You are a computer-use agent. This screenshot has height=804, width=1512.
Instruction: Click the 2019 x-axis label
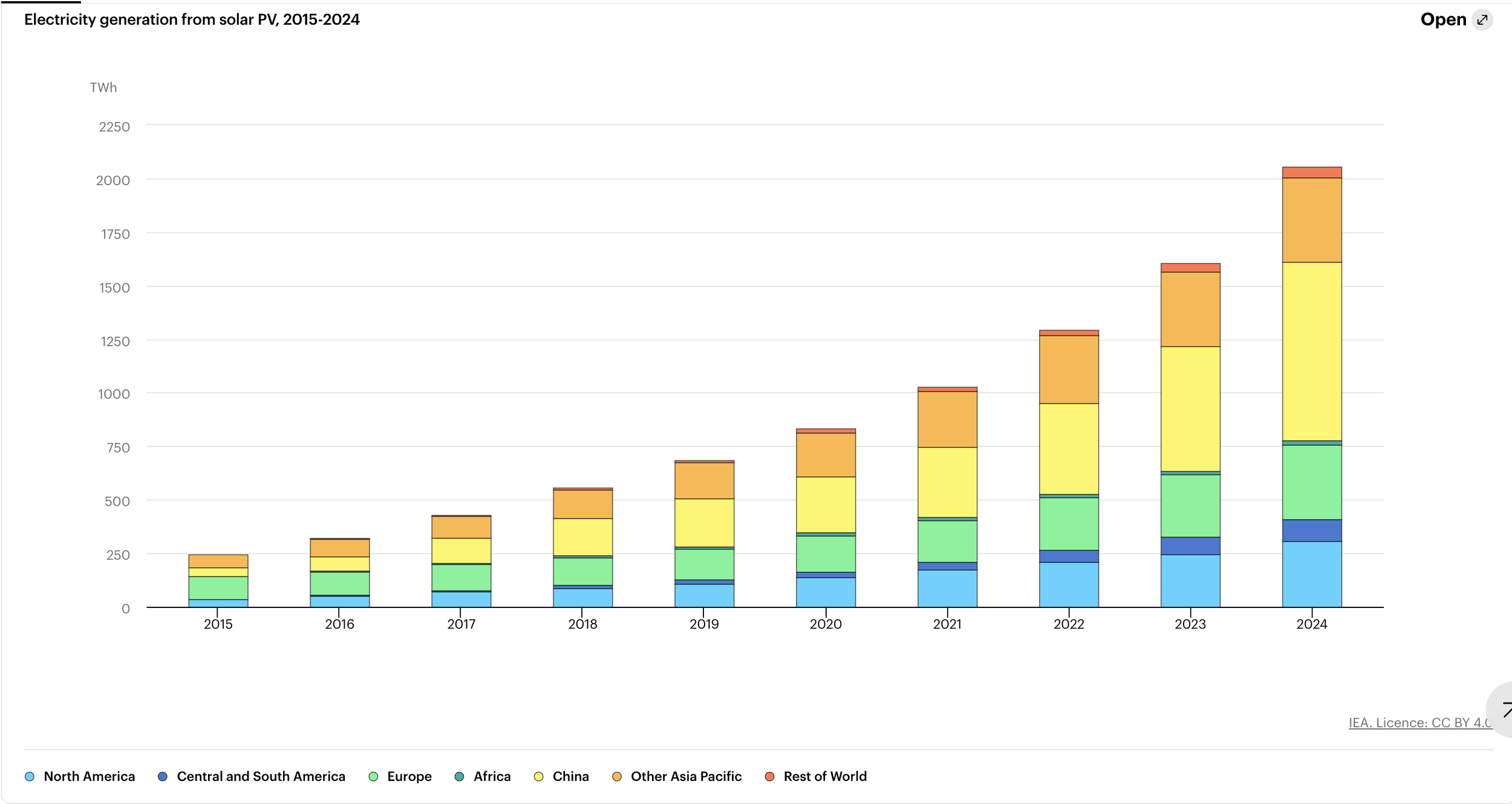pyautogui.click(x=704, y=624)
